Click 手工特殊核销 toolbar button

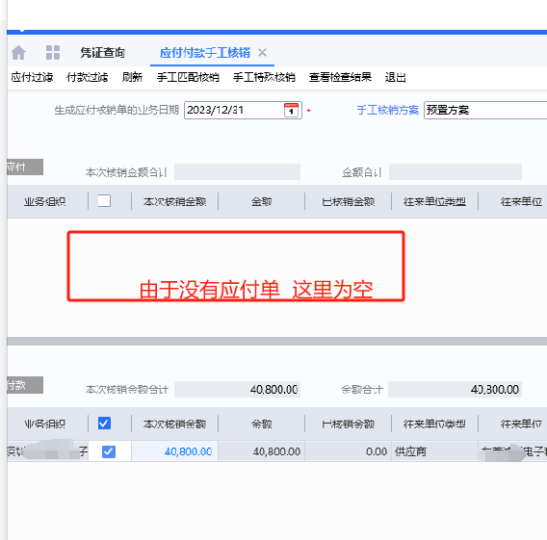pyautogui.click(x=264, y=77)
